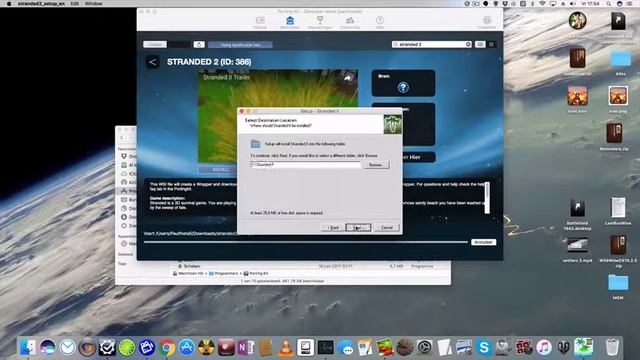Viewport: 640px width, 360px height.
Task: Open the Messages chat bubble in dock
Action: 345,347
